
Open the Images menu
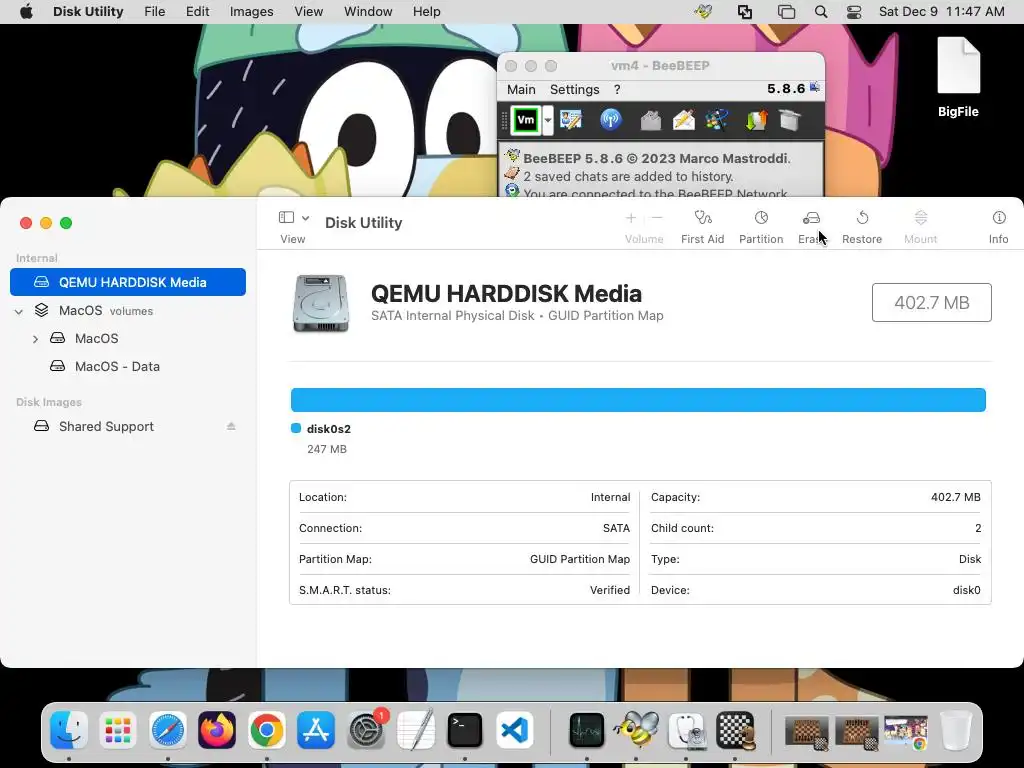251,12
